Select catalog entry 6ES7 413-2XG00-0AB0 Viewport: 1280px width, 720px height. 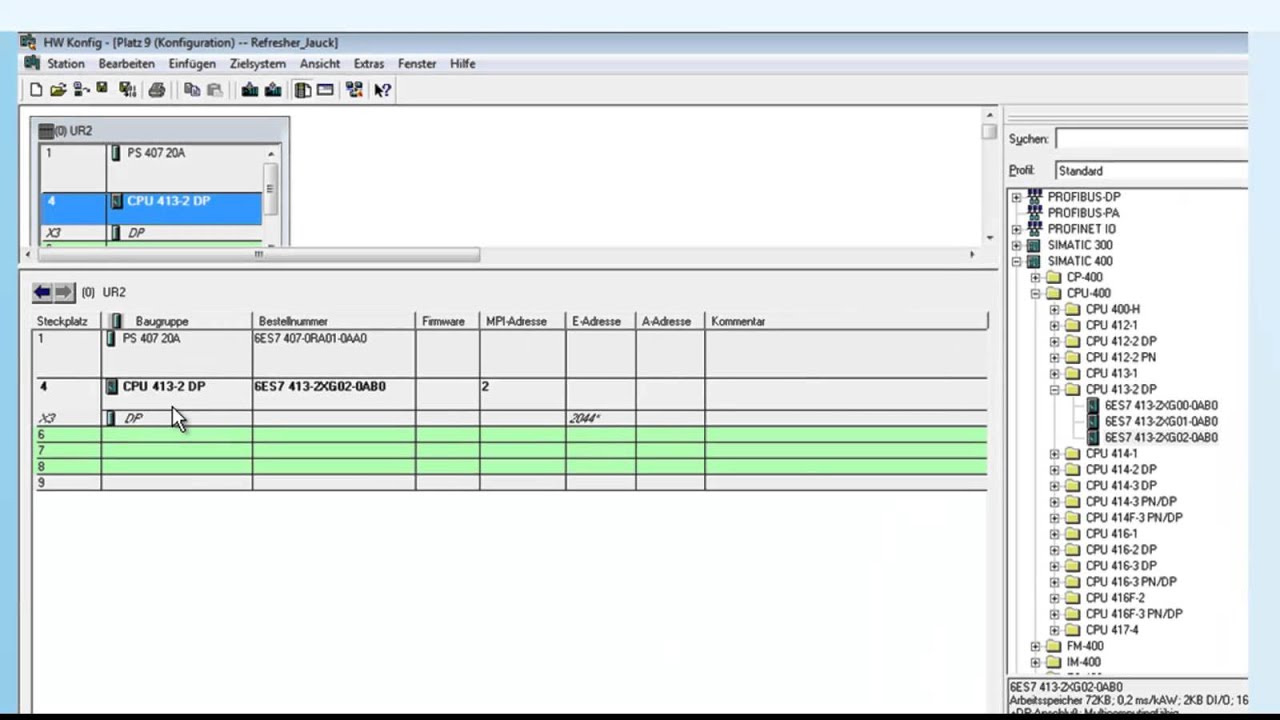click(1161, 405)
